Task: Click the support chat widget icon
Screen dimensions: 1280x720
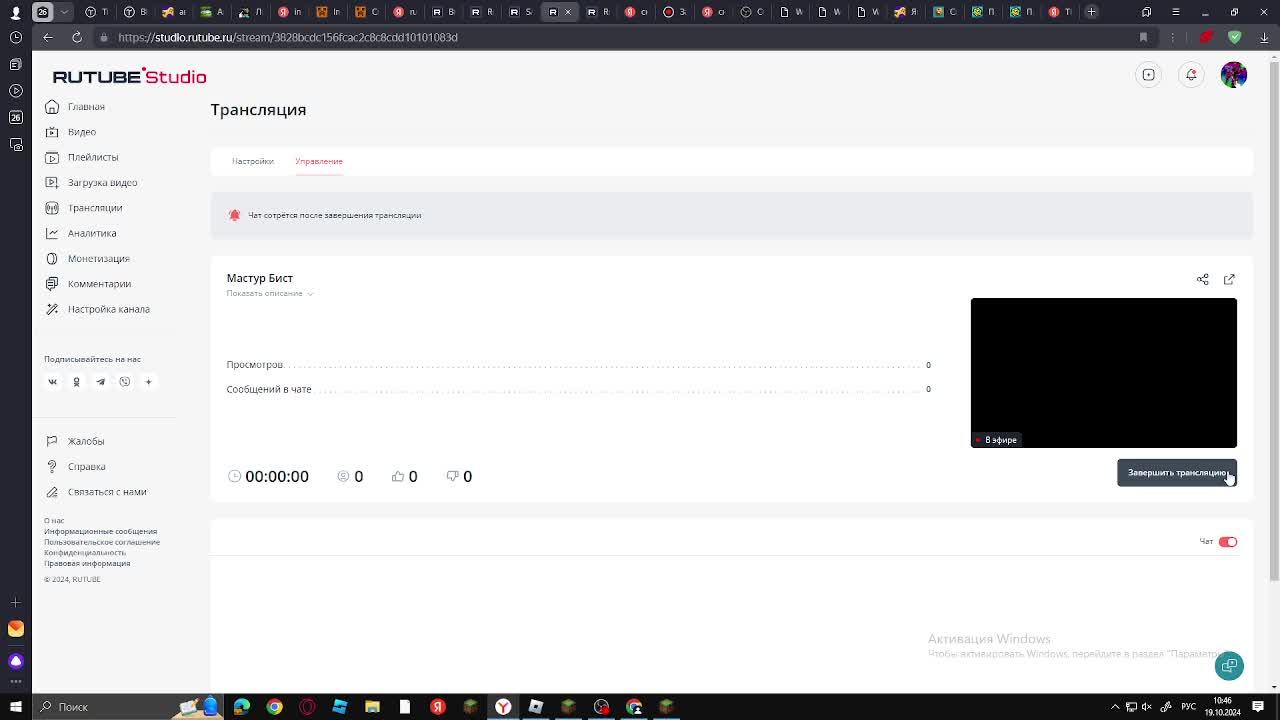Action: pyautogui.click(x=1229, y=666)
